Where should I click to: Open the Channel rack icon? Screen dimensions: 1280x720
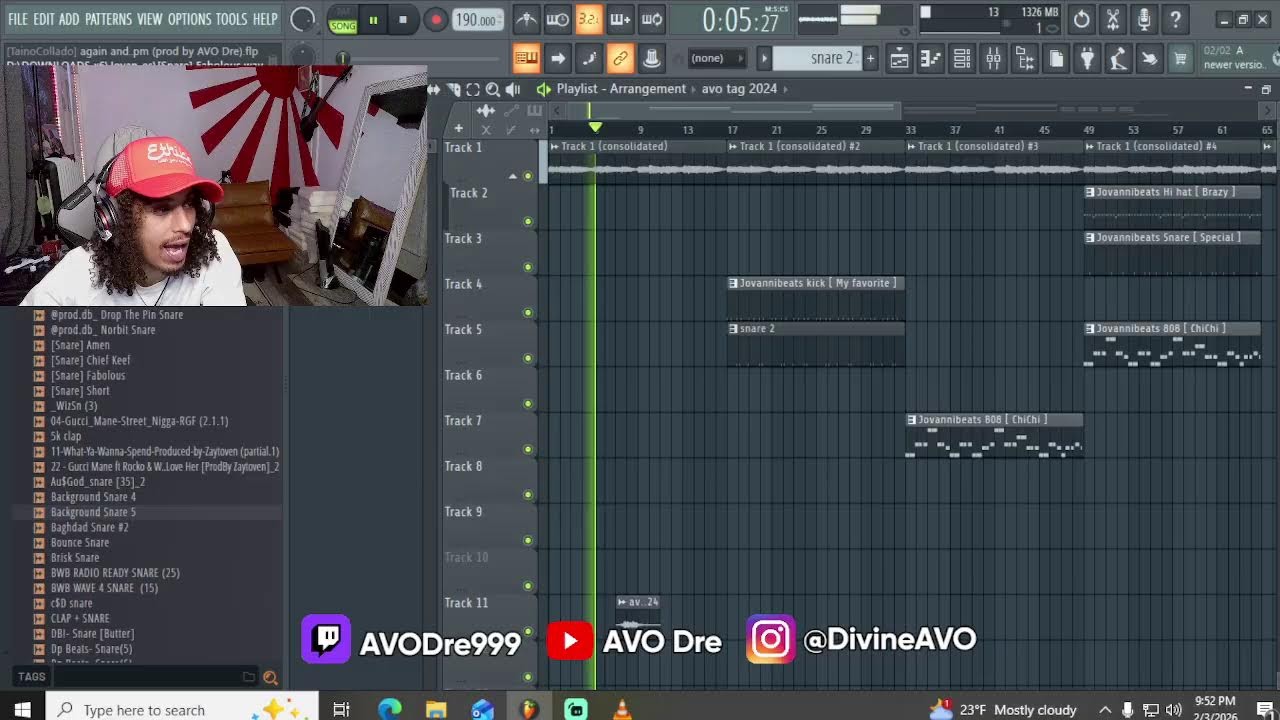coord(962,59)
